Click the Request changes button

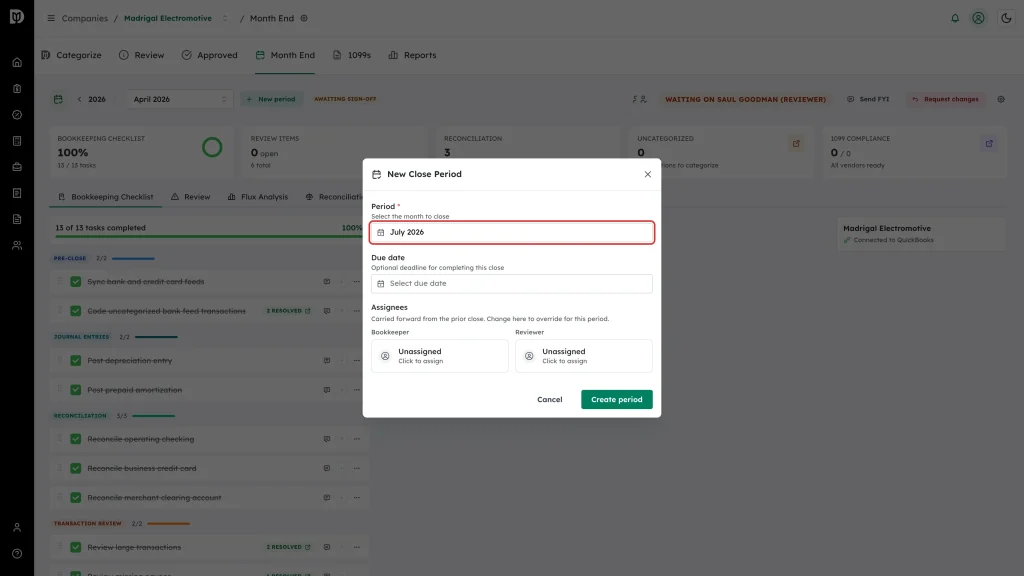pos(946,99)
